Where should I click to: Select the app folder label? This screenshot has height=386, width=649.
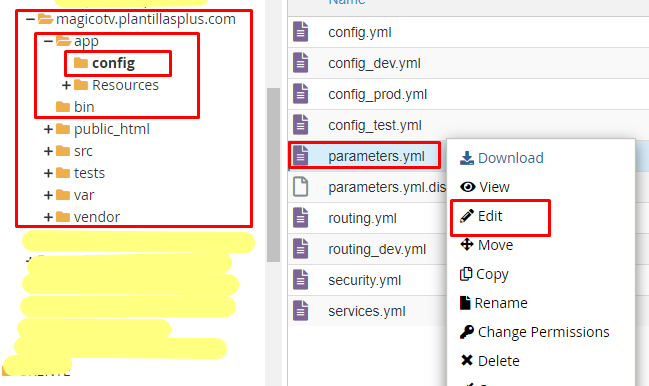(x=86, y=41)
